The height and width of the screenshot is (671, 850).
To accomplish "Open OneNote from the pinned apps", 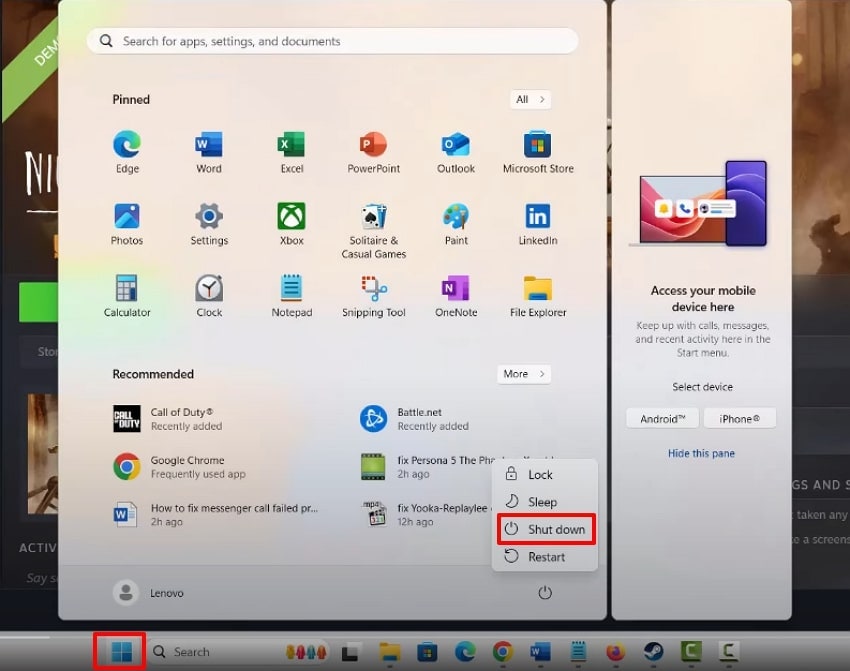I will click(x=455, y=294).
